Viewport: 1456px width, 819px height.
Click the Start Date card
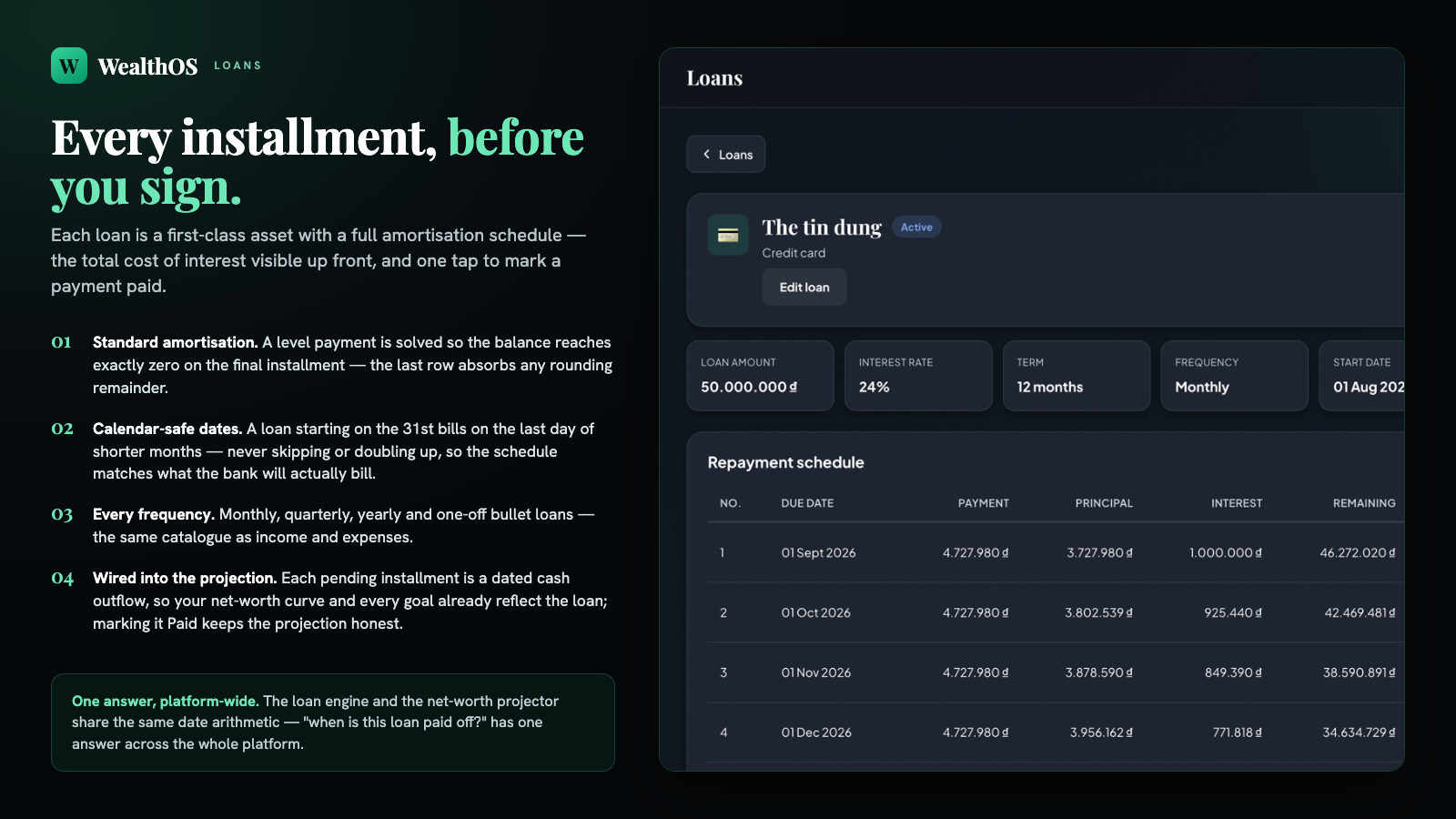tap(1362, 376)
